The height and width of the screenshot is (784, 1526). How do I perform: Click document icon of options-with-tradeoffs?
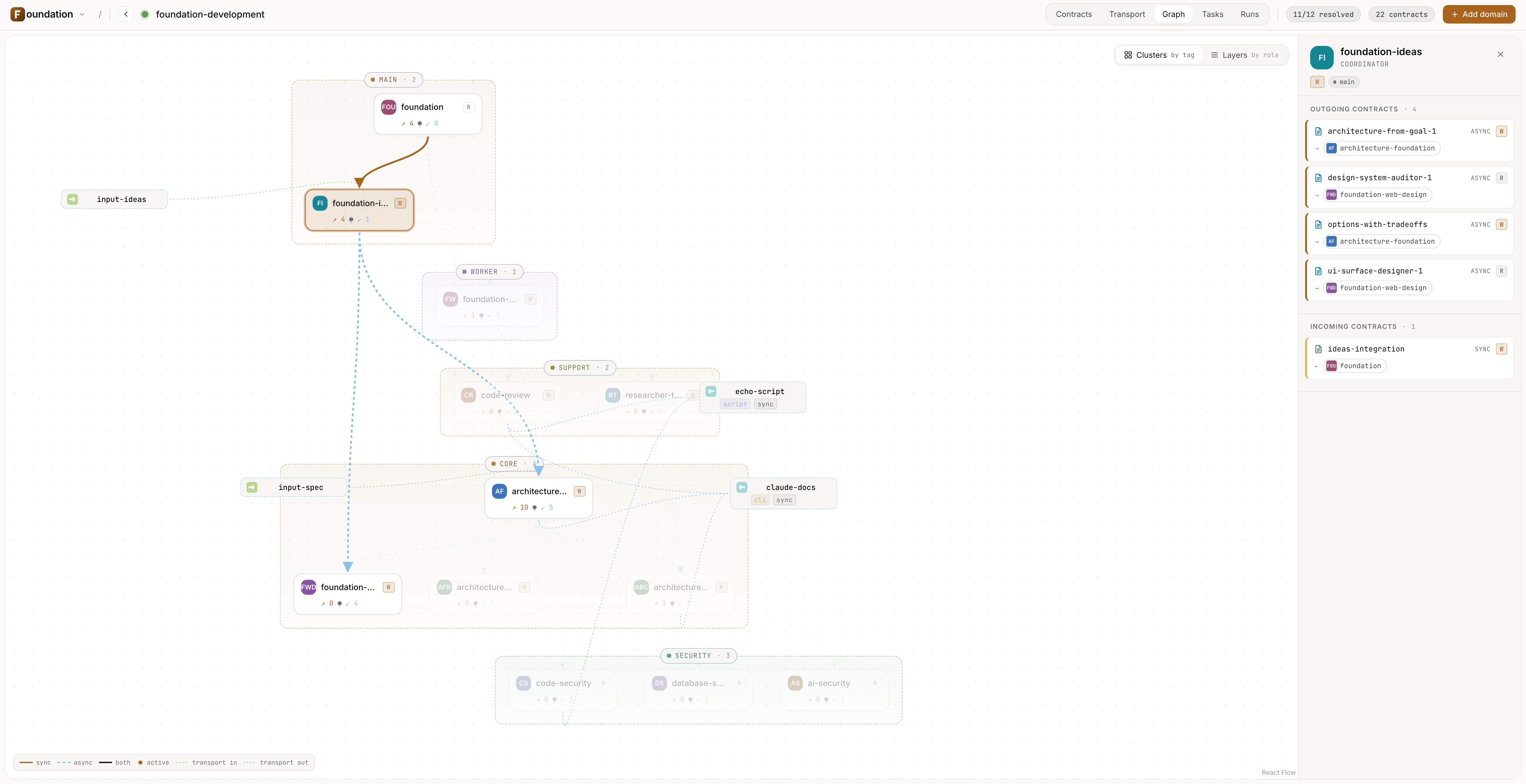click(1318, 224)
